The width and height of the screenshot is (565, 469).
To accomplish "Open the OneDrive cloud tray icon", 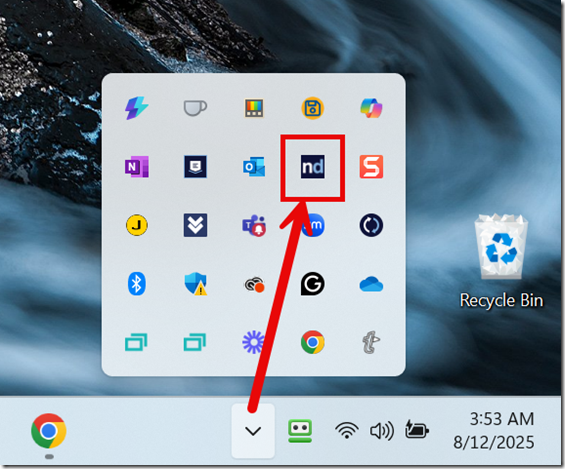I will click(371, 284).
